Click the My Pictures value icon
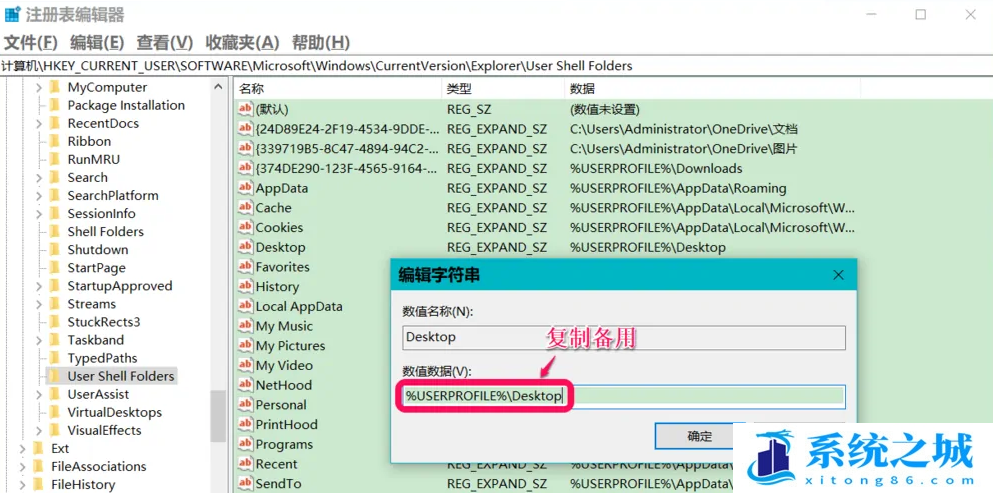This screenshot has height=493, width=993. (245, 345)
